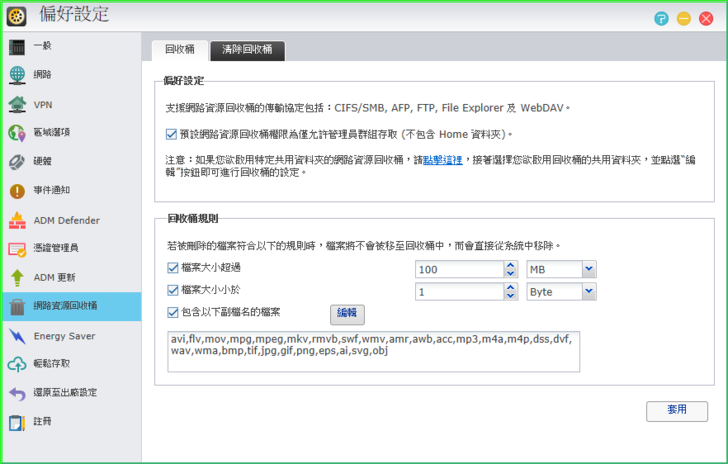728x464 pixels.
Task: Select the 事件通知 sidebar label
Action: (x=52, y=190)
